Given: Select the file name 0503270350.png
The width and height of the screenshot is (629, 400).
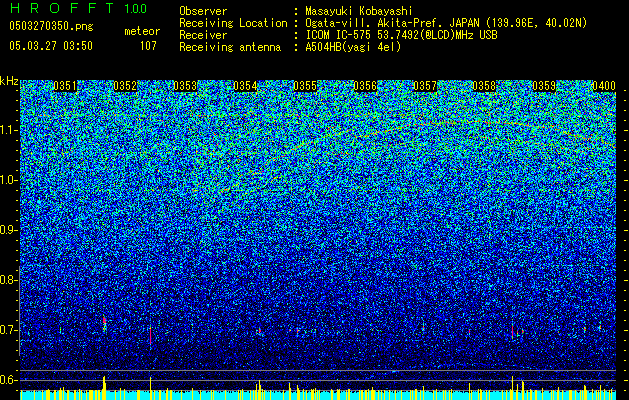Looking at the screenshot, I should pyautogui.click(x=51, y=27).
